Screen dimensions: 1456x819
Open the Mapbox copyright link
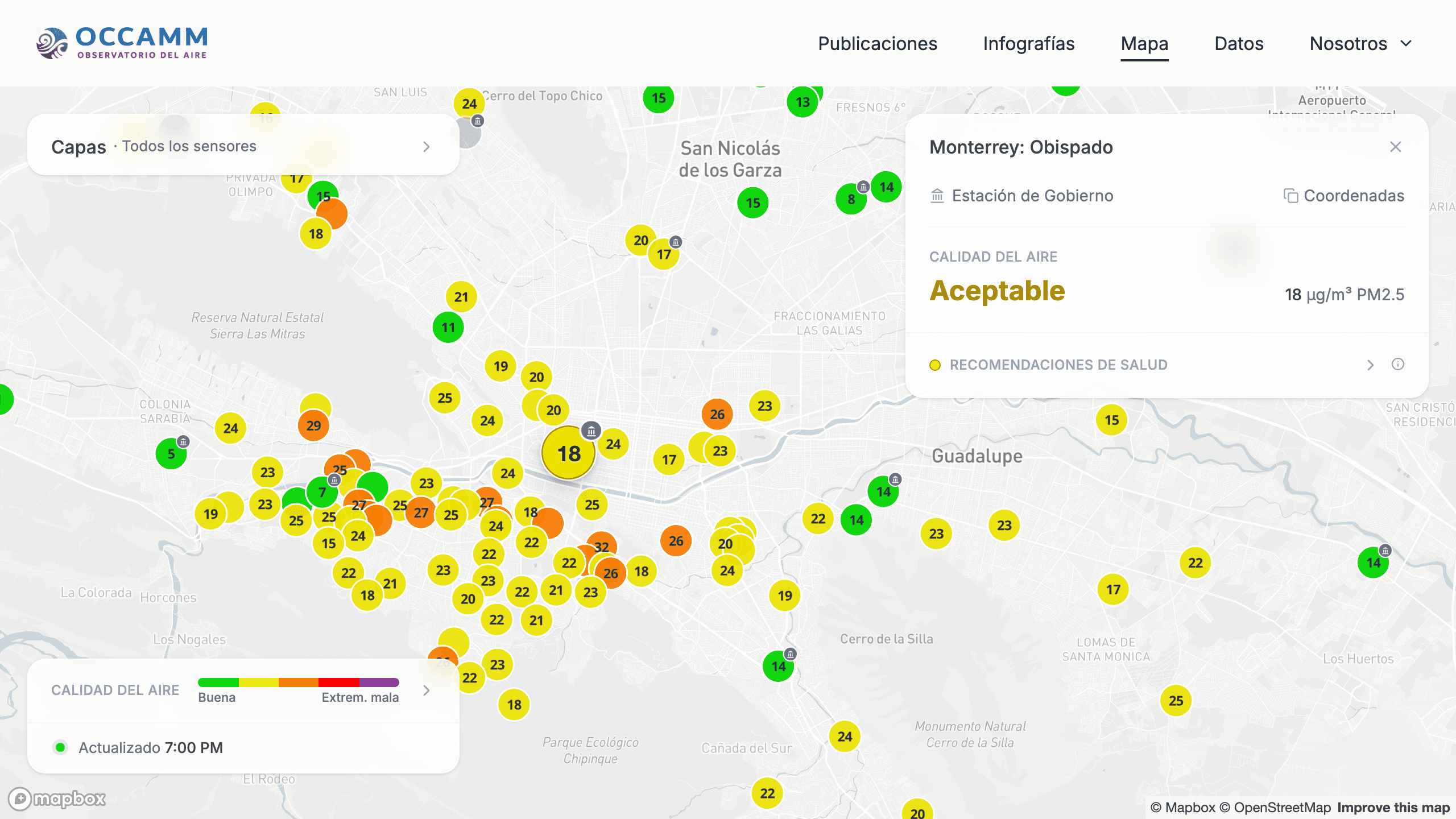[x=1182, y=808]
